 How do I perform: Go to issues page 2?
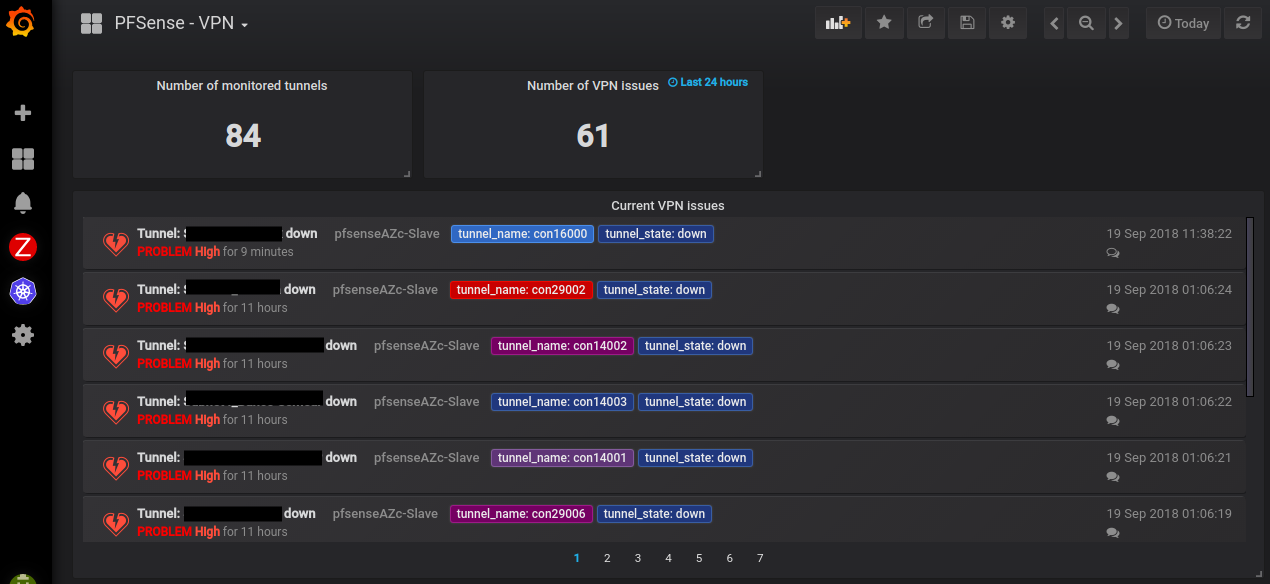click(x=607, y=558)
